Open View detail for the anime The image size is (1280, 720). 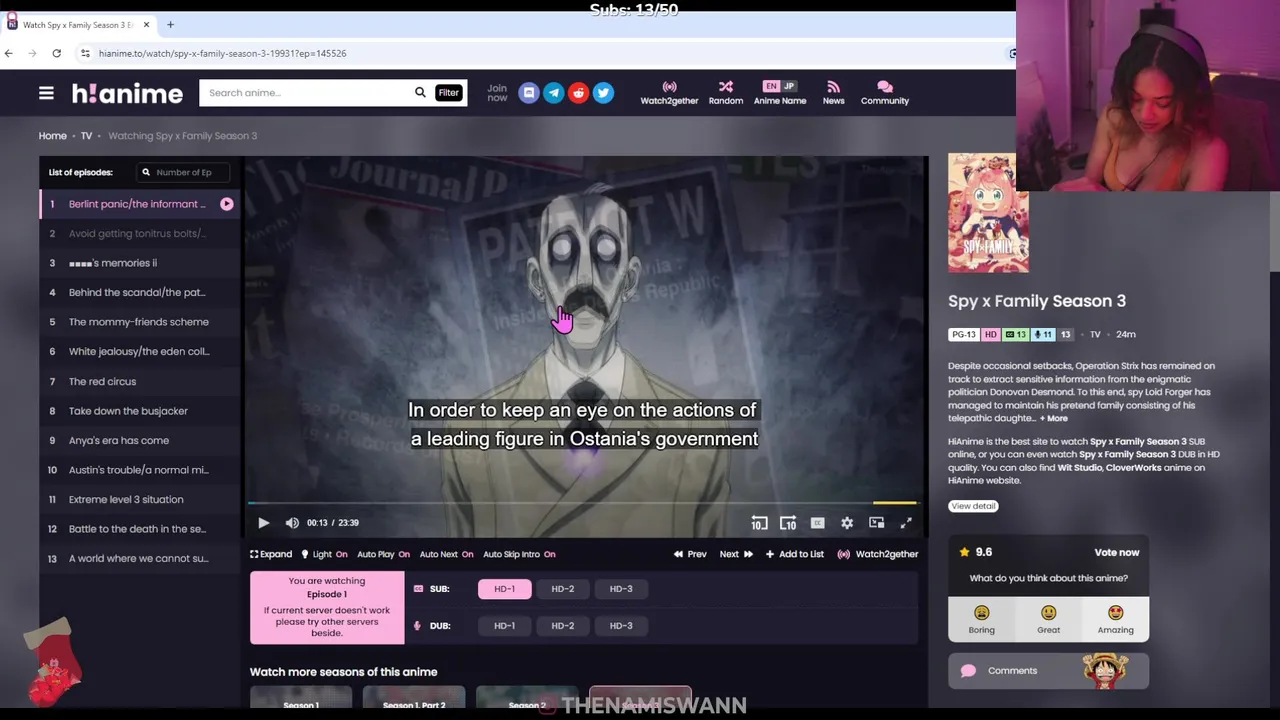pos(973,506)
